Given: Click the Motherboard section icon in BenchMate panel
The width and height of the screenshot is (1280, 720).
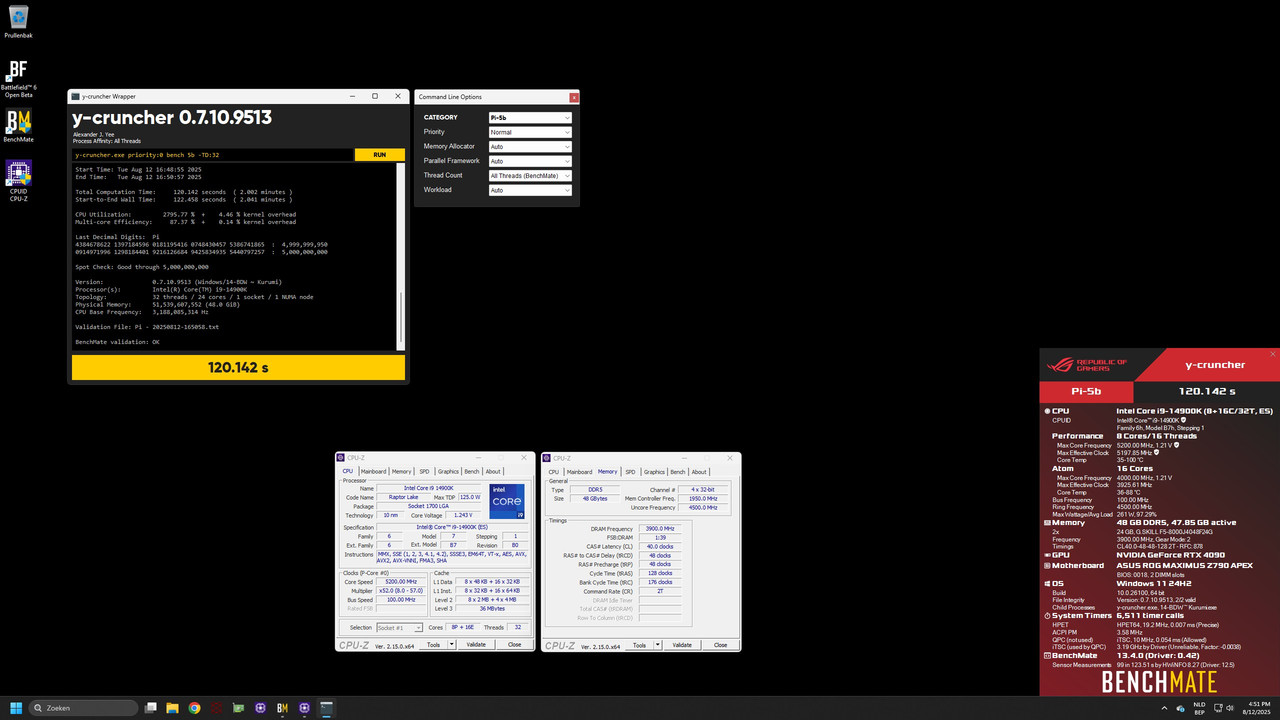Looking at the screenshot, I should point(1047,565).
